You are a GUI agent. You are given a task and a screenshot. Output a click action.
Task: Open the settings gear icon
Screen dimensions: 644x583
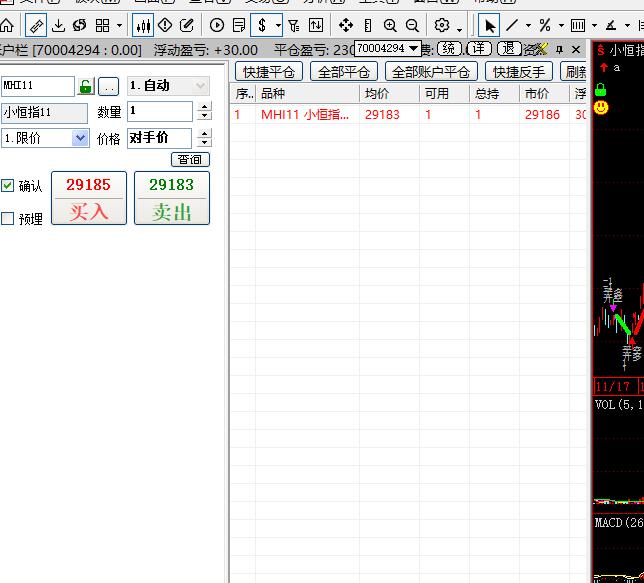point(442,25)
